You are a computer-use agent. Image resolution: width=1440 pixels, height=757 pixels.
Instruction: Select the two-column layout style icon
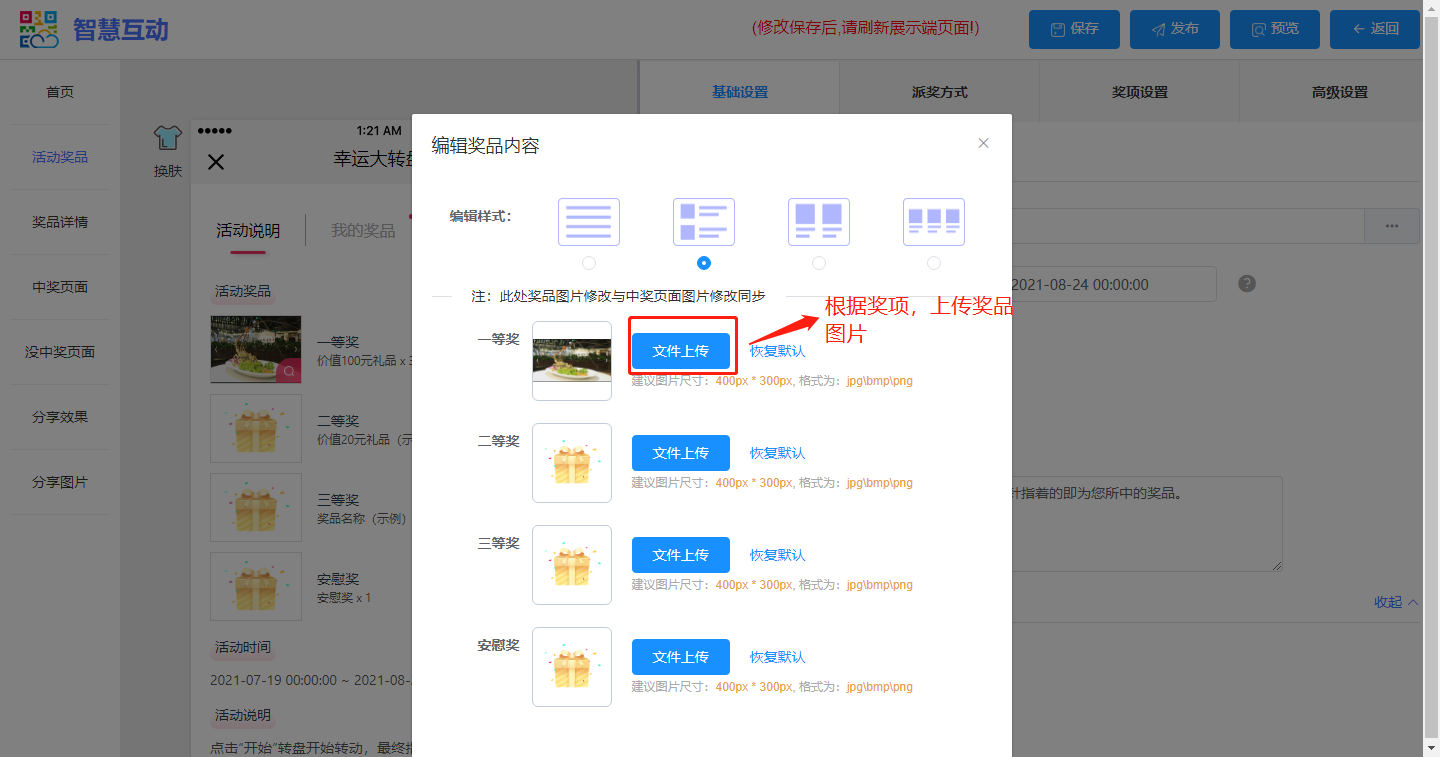tap(818, 221)
